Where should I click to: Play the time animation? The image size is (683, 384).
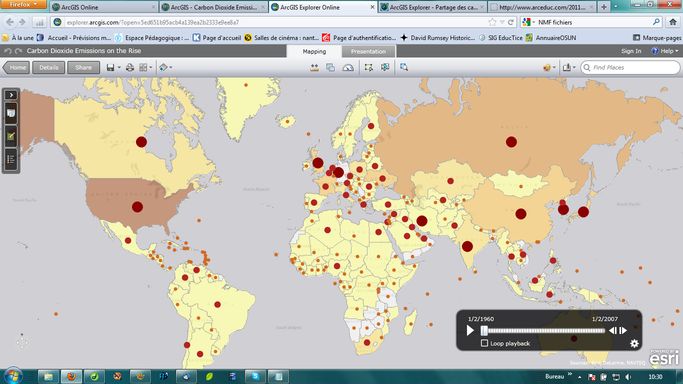point(470,330)
